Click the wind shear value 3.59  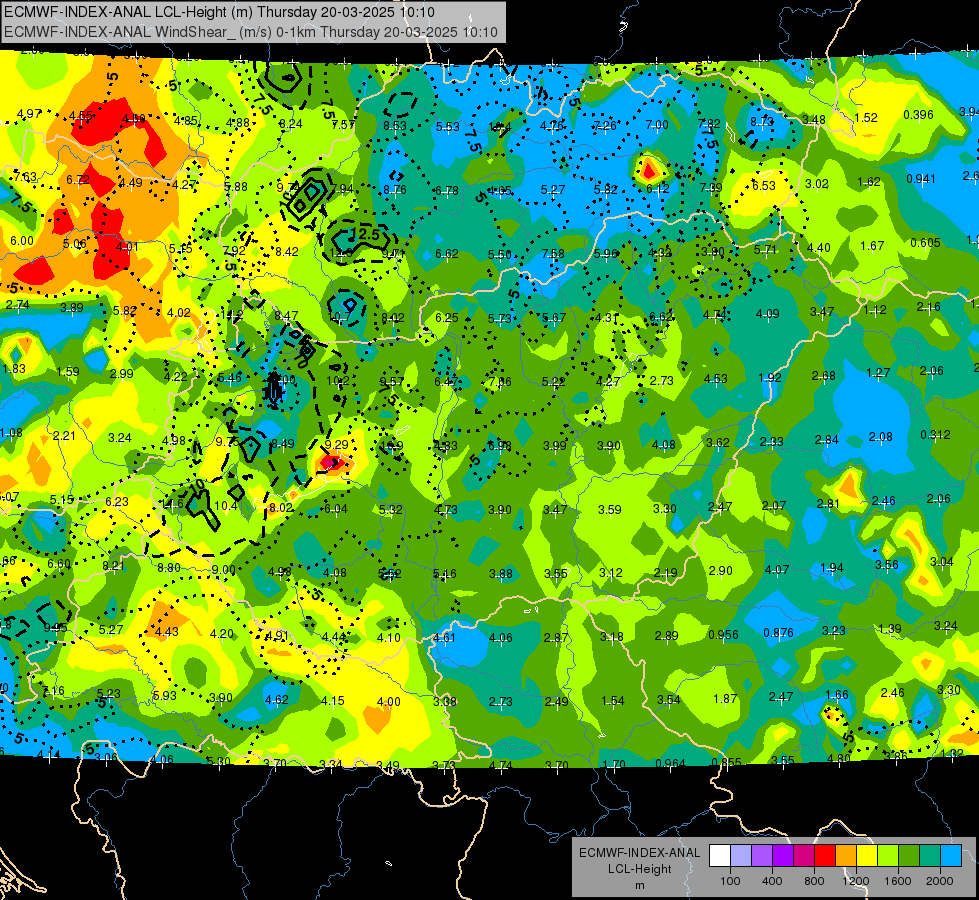pyautogui.click(x=609, y=510)
